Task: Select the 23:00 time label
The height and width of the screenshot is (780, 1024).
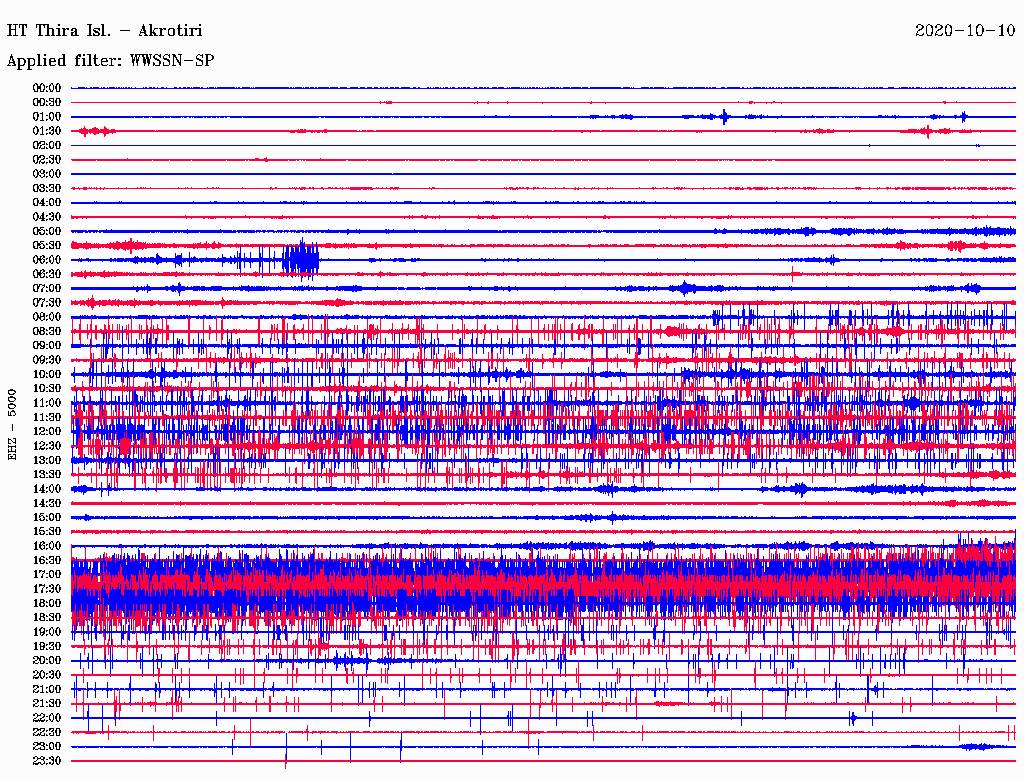Action: tap(46, 747)
